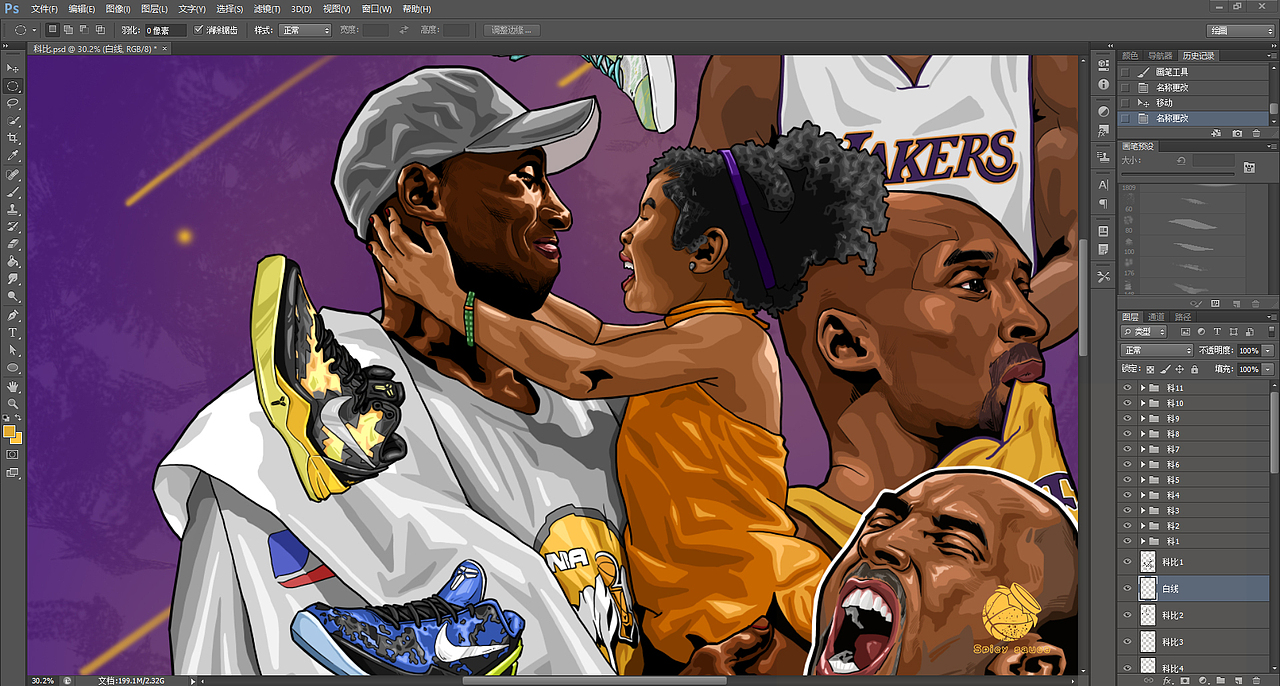Click the Lock position icon
The height and width of the screenshot is (686, 1280).
(x=1180, y=369)
